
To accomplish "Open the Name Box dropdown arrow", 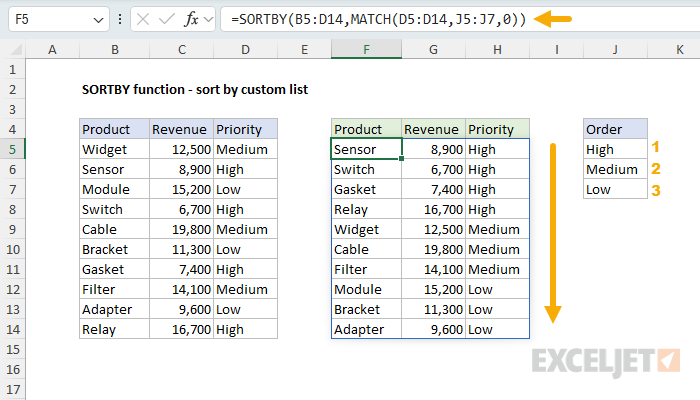I will tap(98, 20).
